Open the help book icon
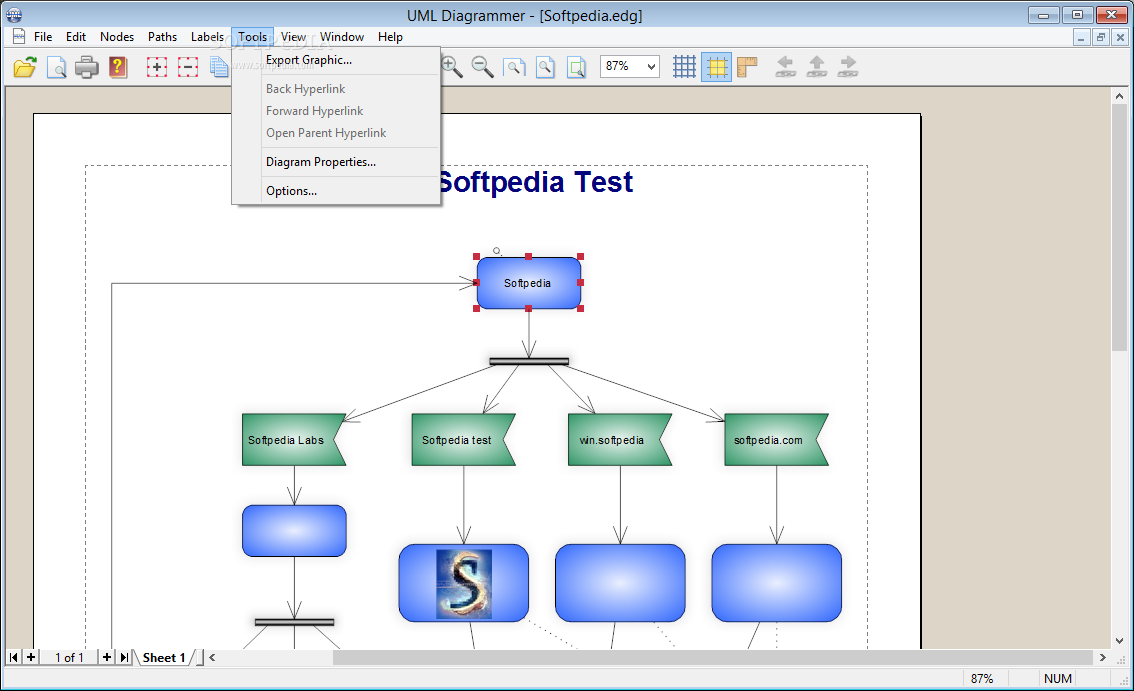 tap(118, 67)
